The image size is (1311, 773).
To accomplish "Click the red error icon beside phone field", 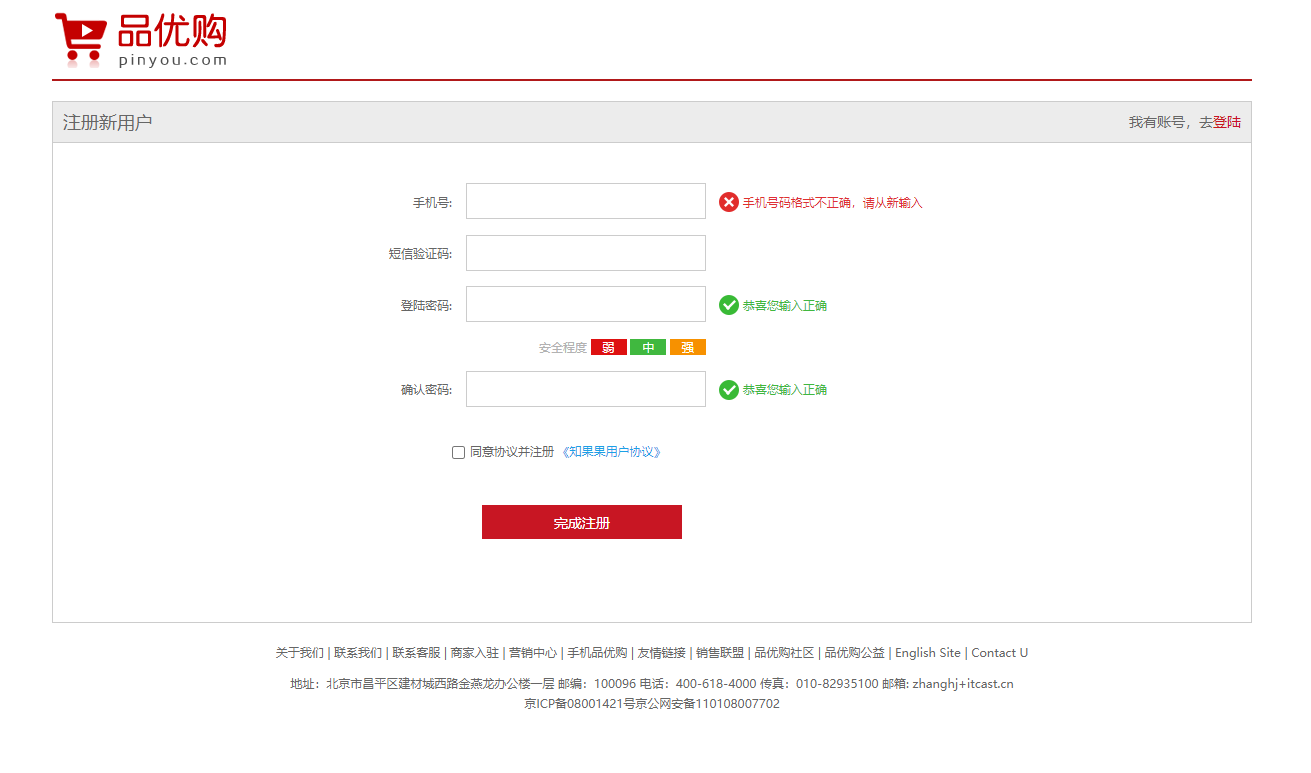I will [729, 202].
